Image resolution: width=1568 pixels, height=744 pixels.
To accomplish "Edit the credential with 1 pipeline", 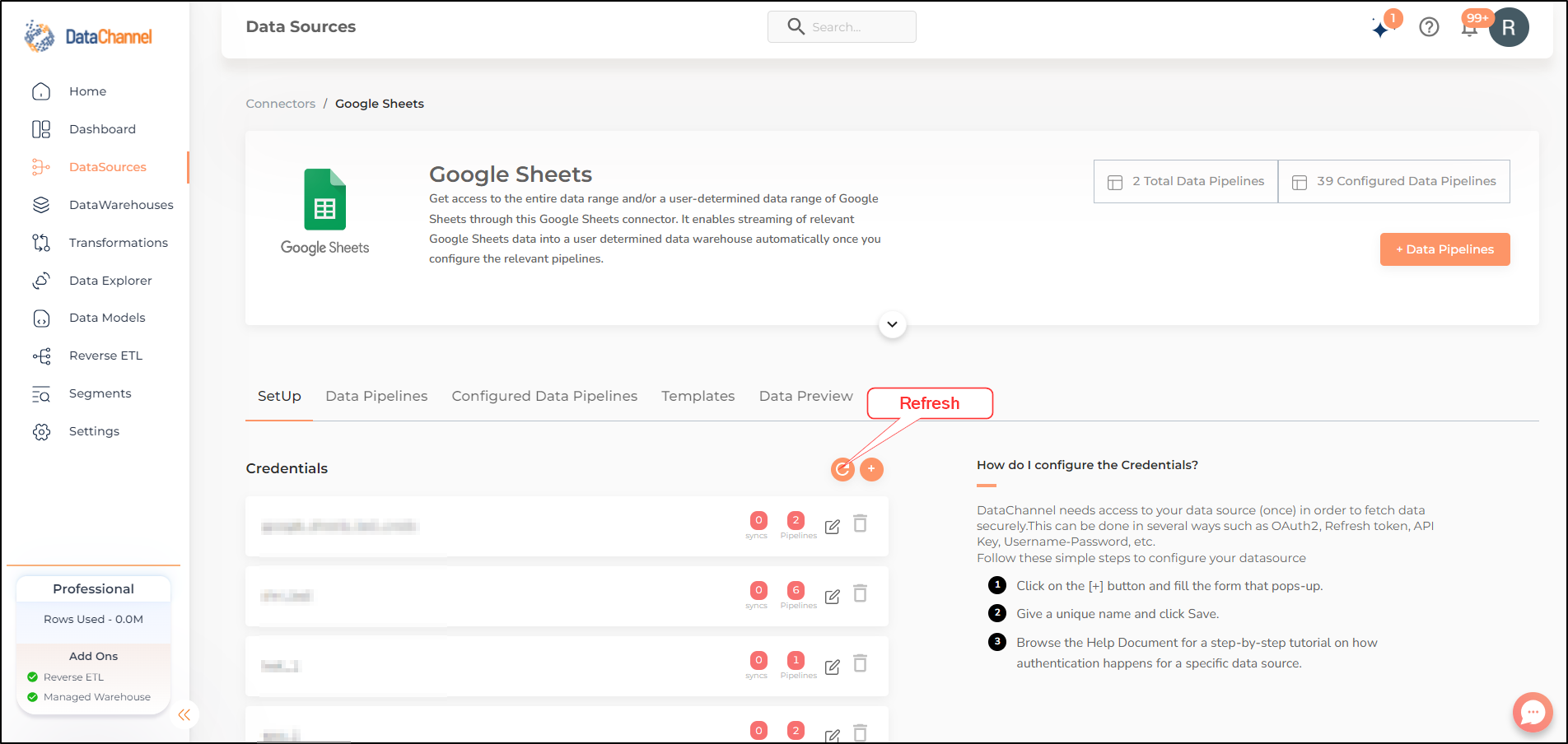I will [833, 667].
